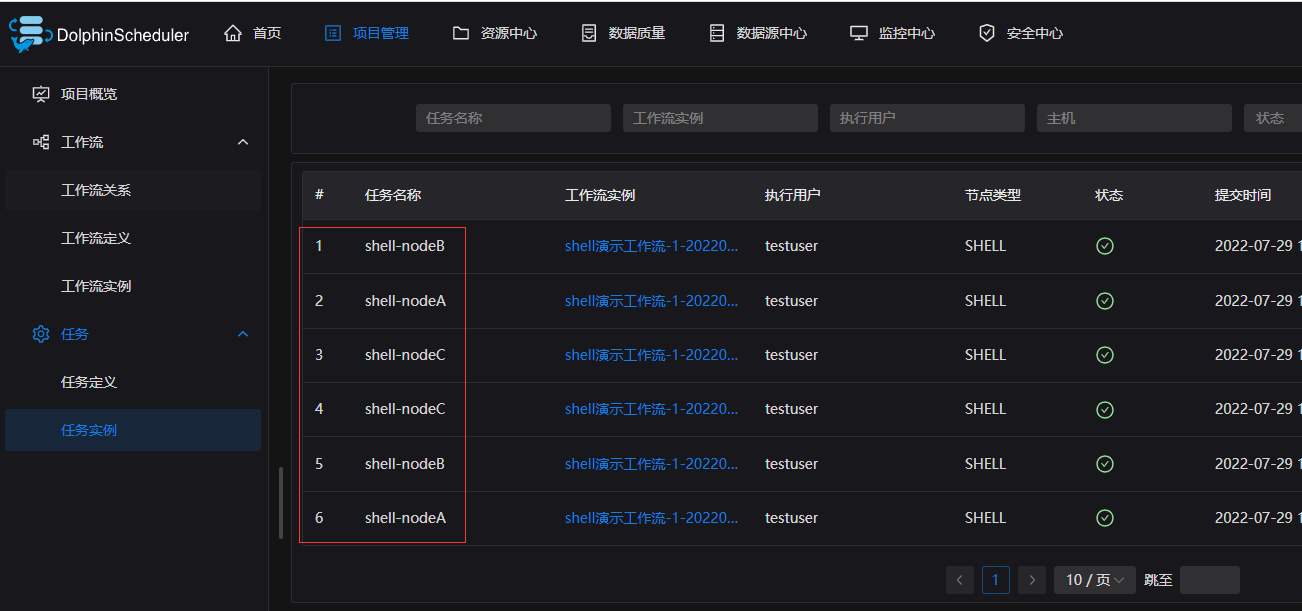
Task: Select page 1 in pagination
Action: pos(996,580)
